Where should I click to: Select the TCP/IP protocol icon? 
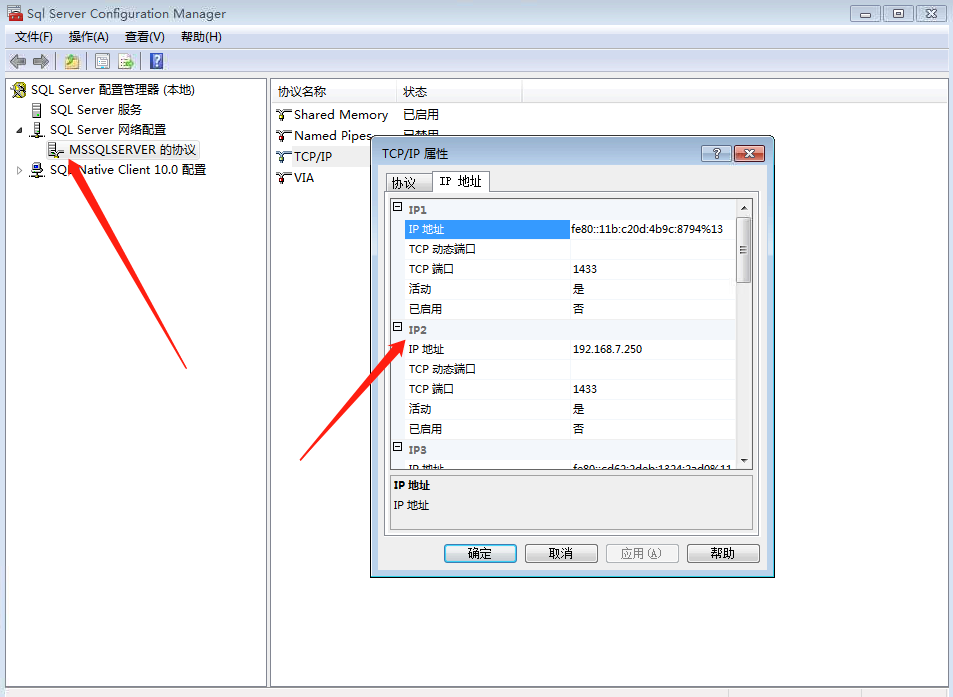(283, 156)
